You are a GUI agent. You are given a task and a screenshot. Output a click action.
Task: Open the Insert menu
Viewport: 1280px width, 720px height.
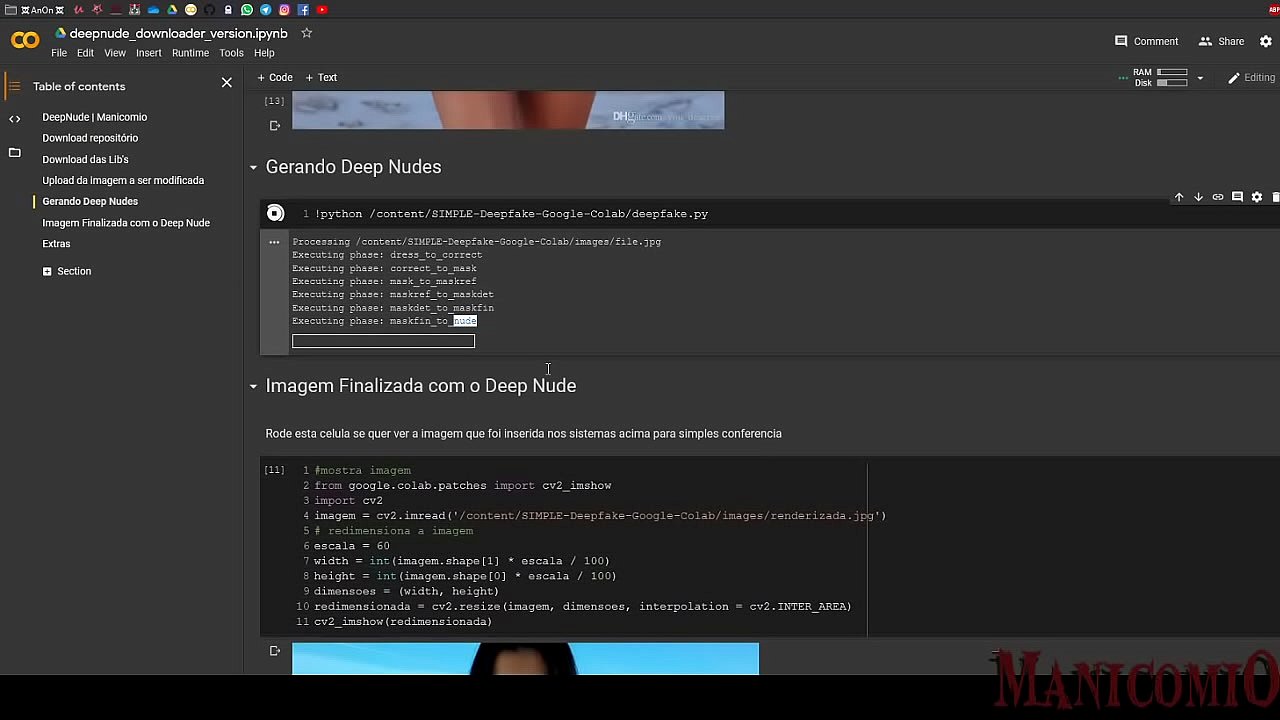[149, 53]
